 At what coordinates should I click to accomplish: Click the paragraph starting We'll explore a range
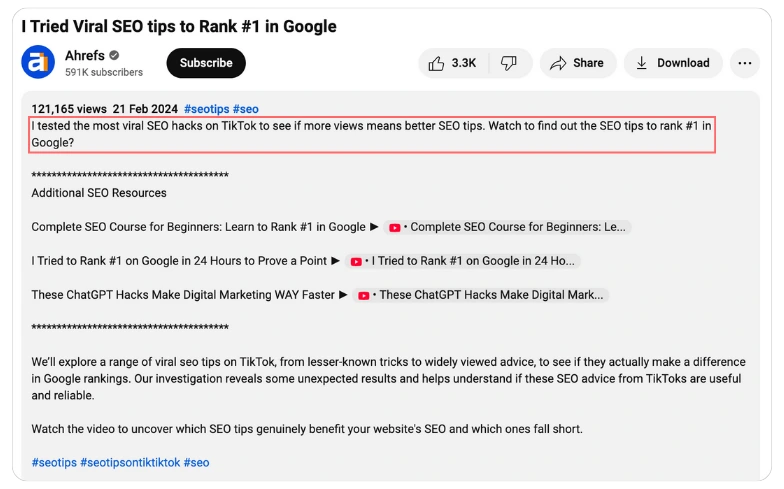coord(388,378)
